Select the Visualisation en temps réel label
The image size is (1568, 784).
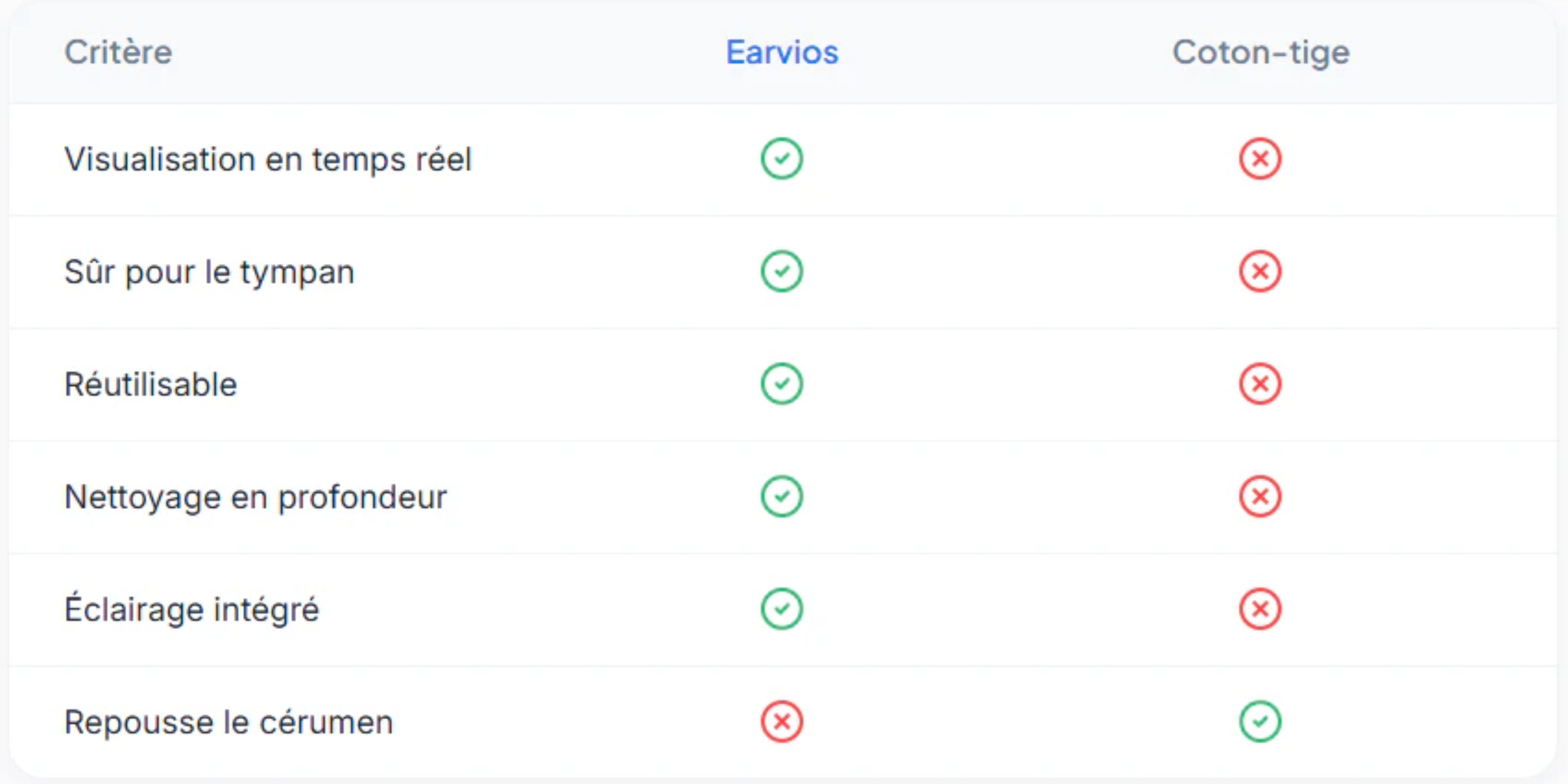click(x=268, y=159)
